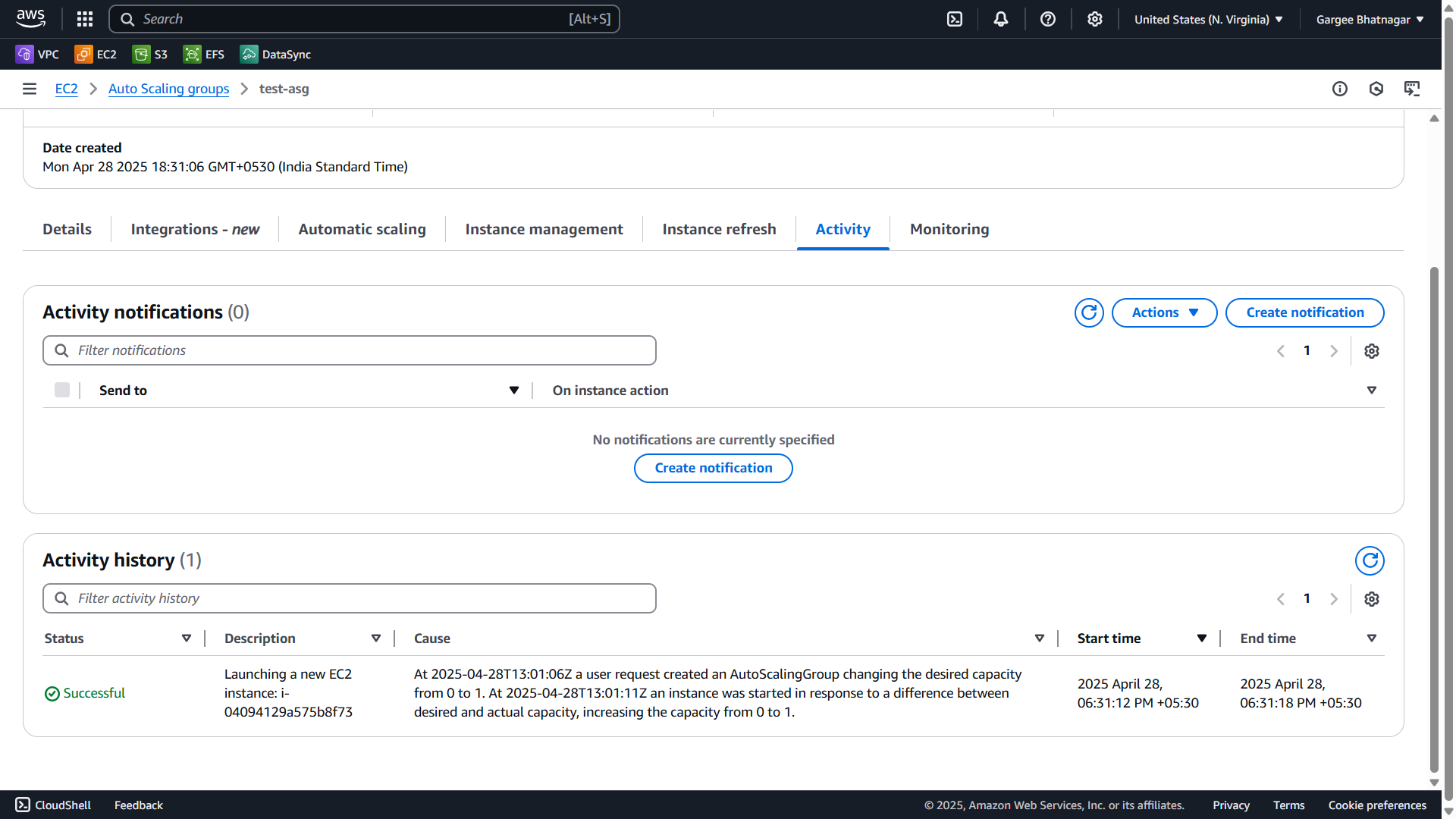The width and height of the screenshot is (1456, 819).
Task: Expand the Actions dropdown
Action: [x=1164, y=312]
